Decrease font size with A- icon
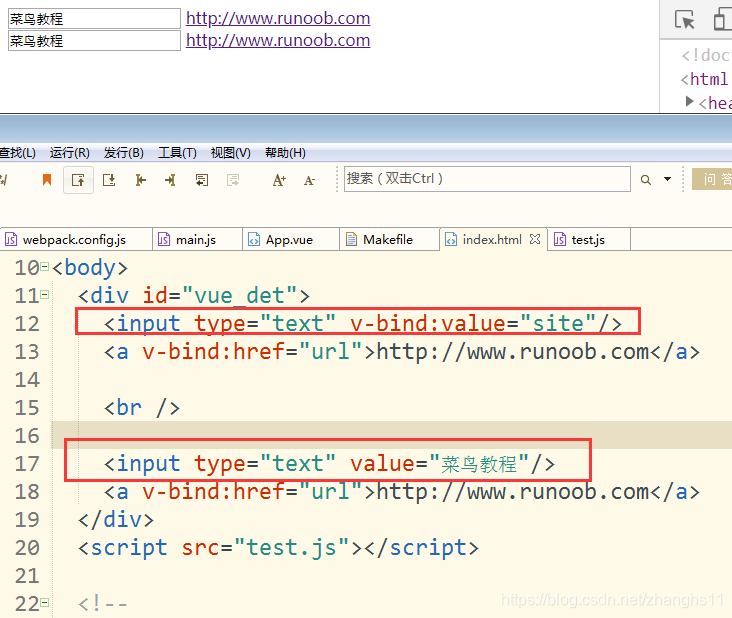Screen dimensions: 732x618 [309, 180]
